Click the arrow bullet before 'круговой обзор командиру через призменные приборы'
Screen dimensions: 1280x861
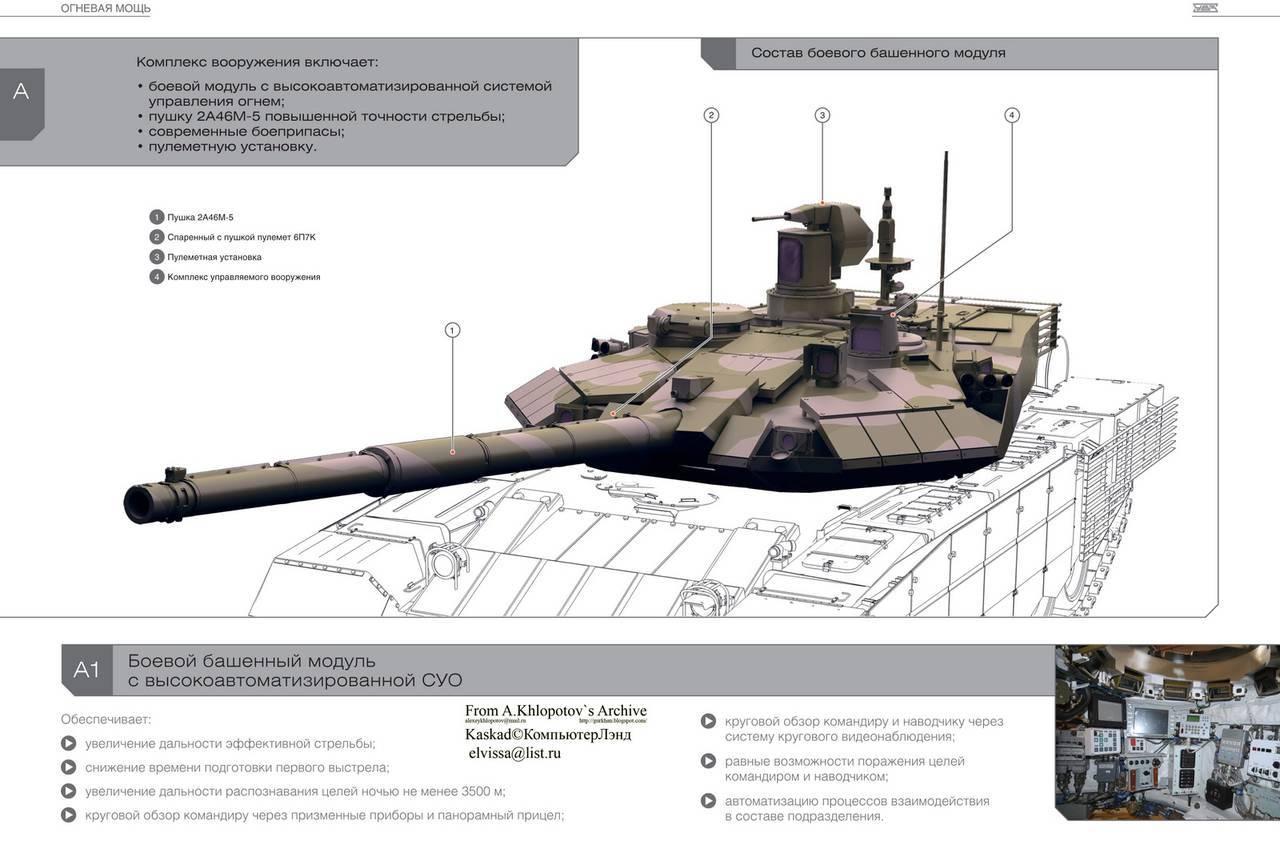(x=68, y=815)
